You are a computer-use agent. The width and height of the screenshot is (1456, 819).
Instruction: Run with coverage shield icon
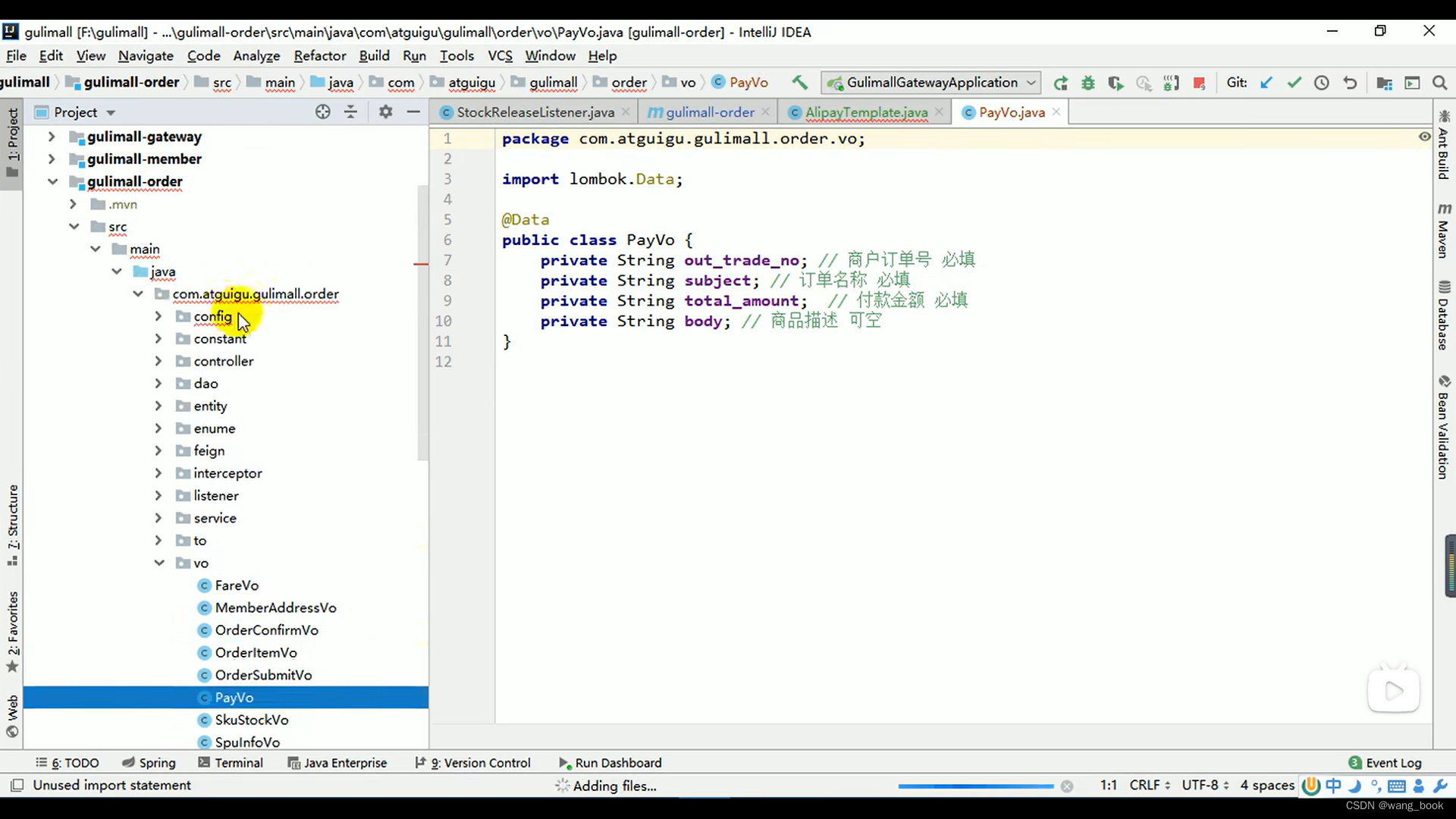[x=1116, y=83]
